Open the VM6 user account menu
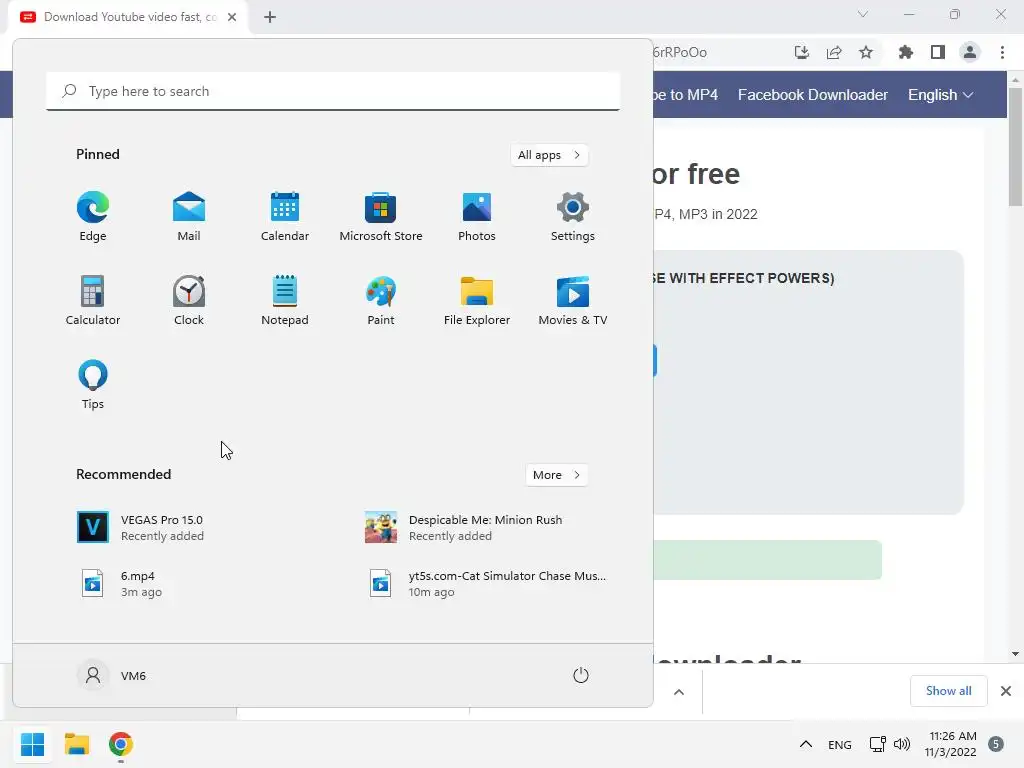This screenshot has height=768, width=1024. click(x=112, y=675)
